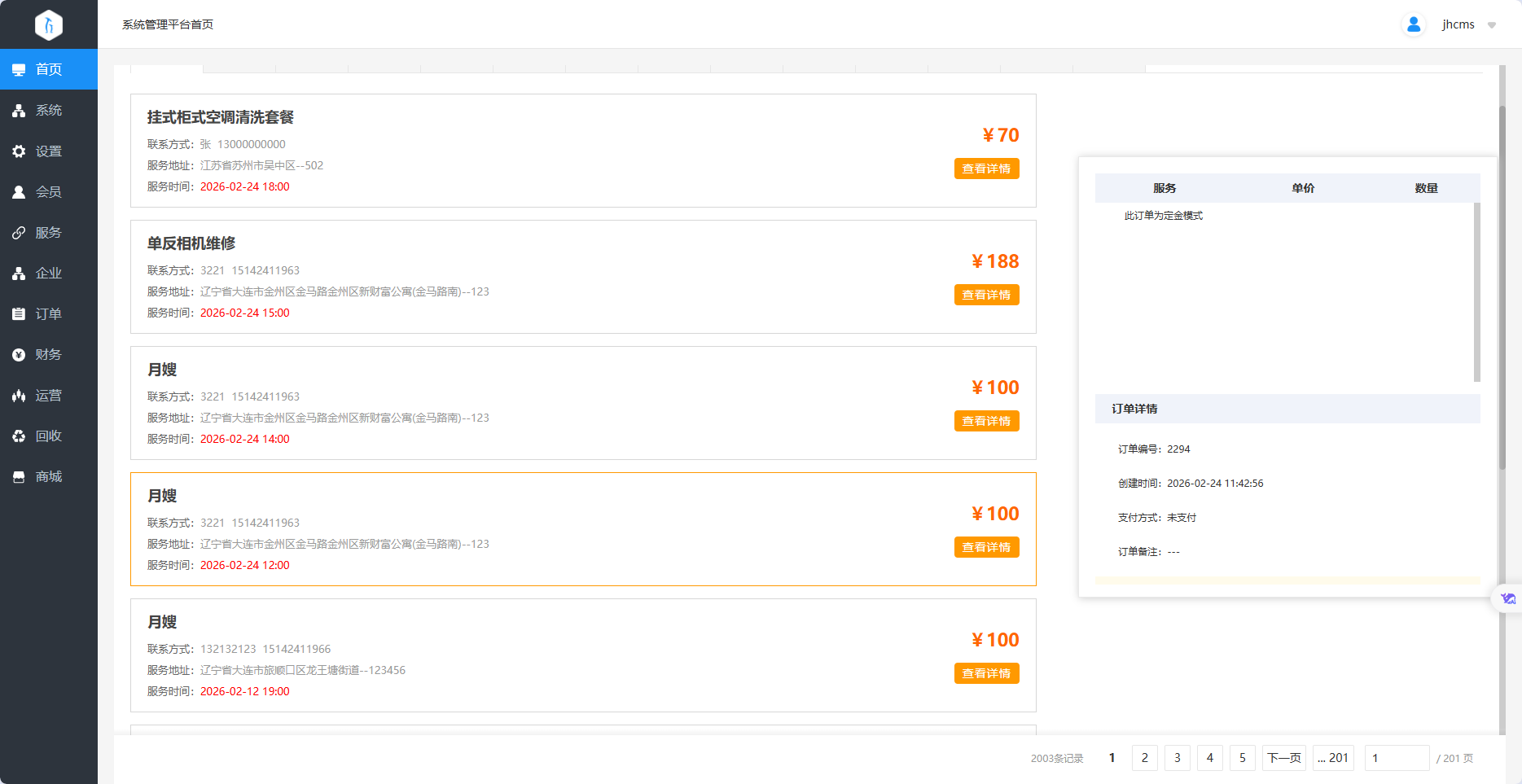The width and height of the screenshot is (1522, 784).
Task: Click the finance yen icon
Action: (x=19, y=355)
